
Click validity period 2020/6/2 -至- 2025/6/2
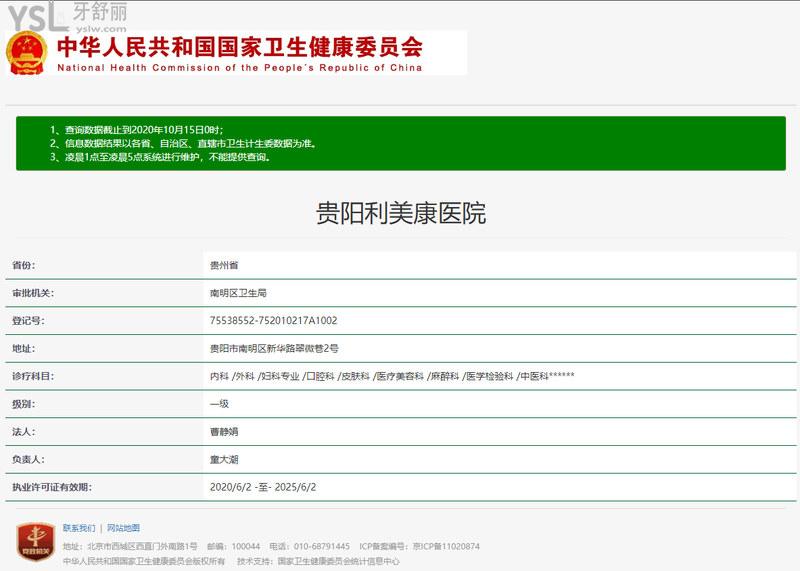(x=263, y=487)
